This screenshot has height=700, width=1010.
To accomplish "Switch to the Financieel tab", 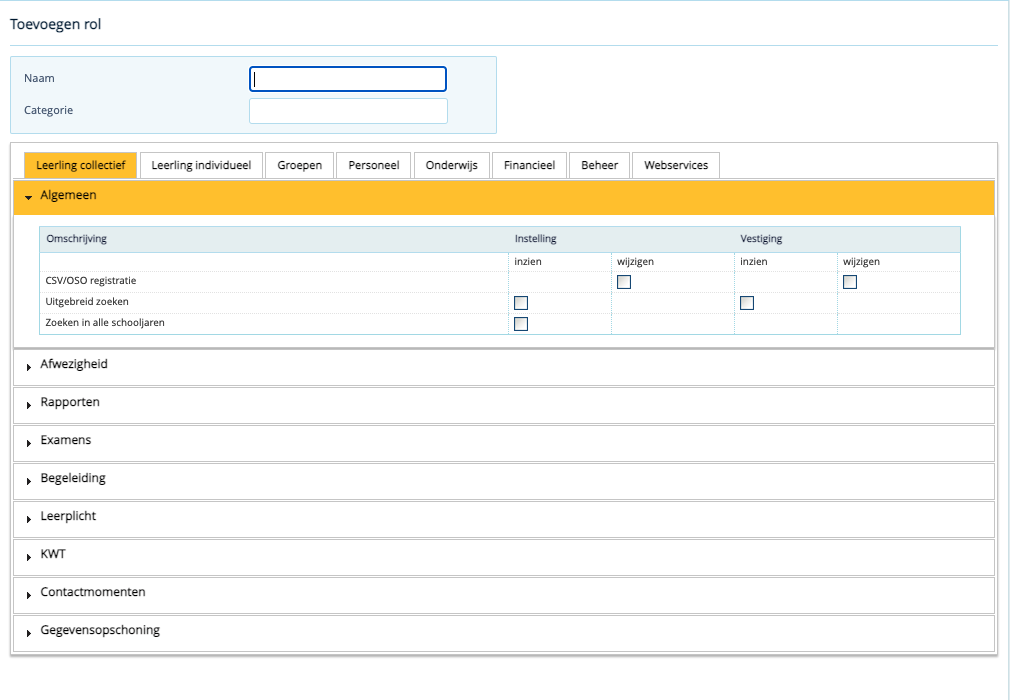I will (529, 166).
